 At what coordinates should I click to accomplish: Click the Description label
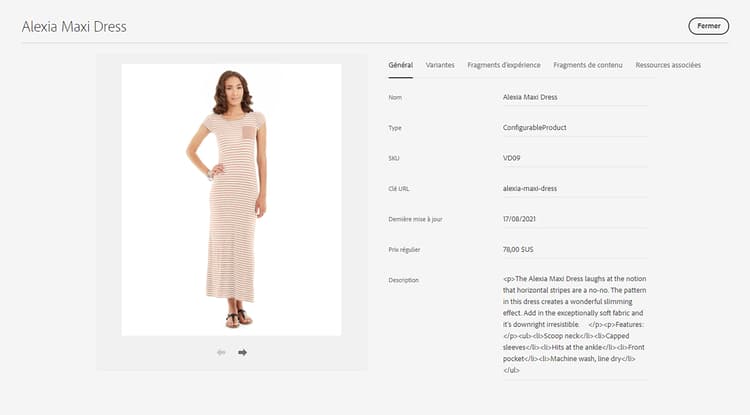click(x=404, y=280)
